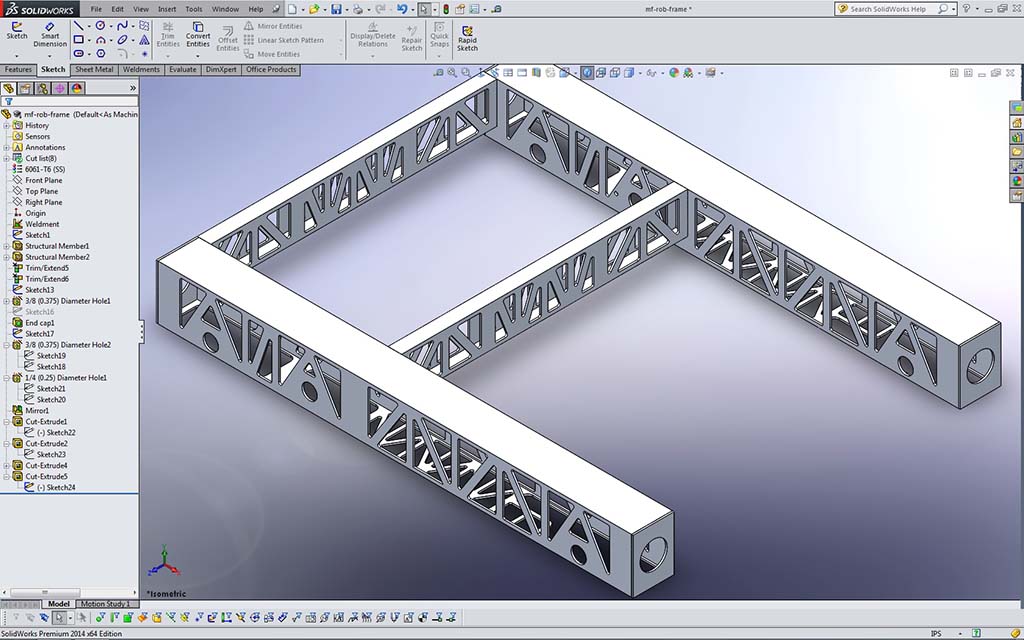This screenshot has height=640, width=1024.
Task: Open the Appearances color wheel in the view toolbar
Action: tap(674, 73)
